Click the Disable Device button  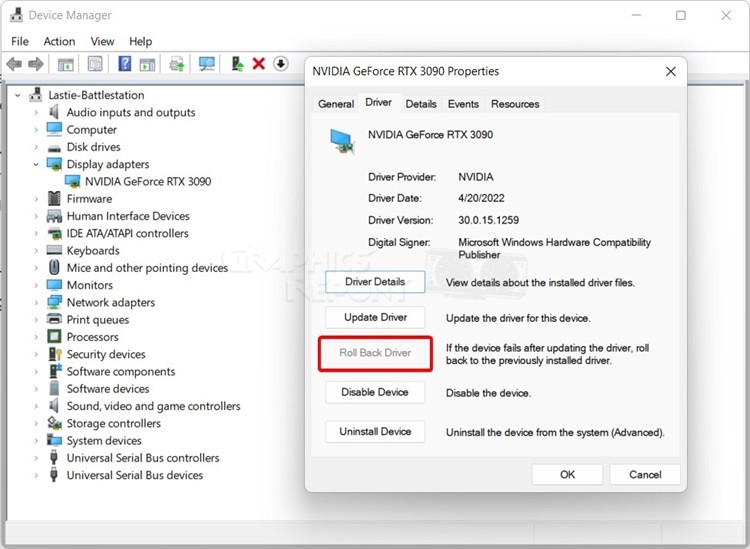click(375, 392)
